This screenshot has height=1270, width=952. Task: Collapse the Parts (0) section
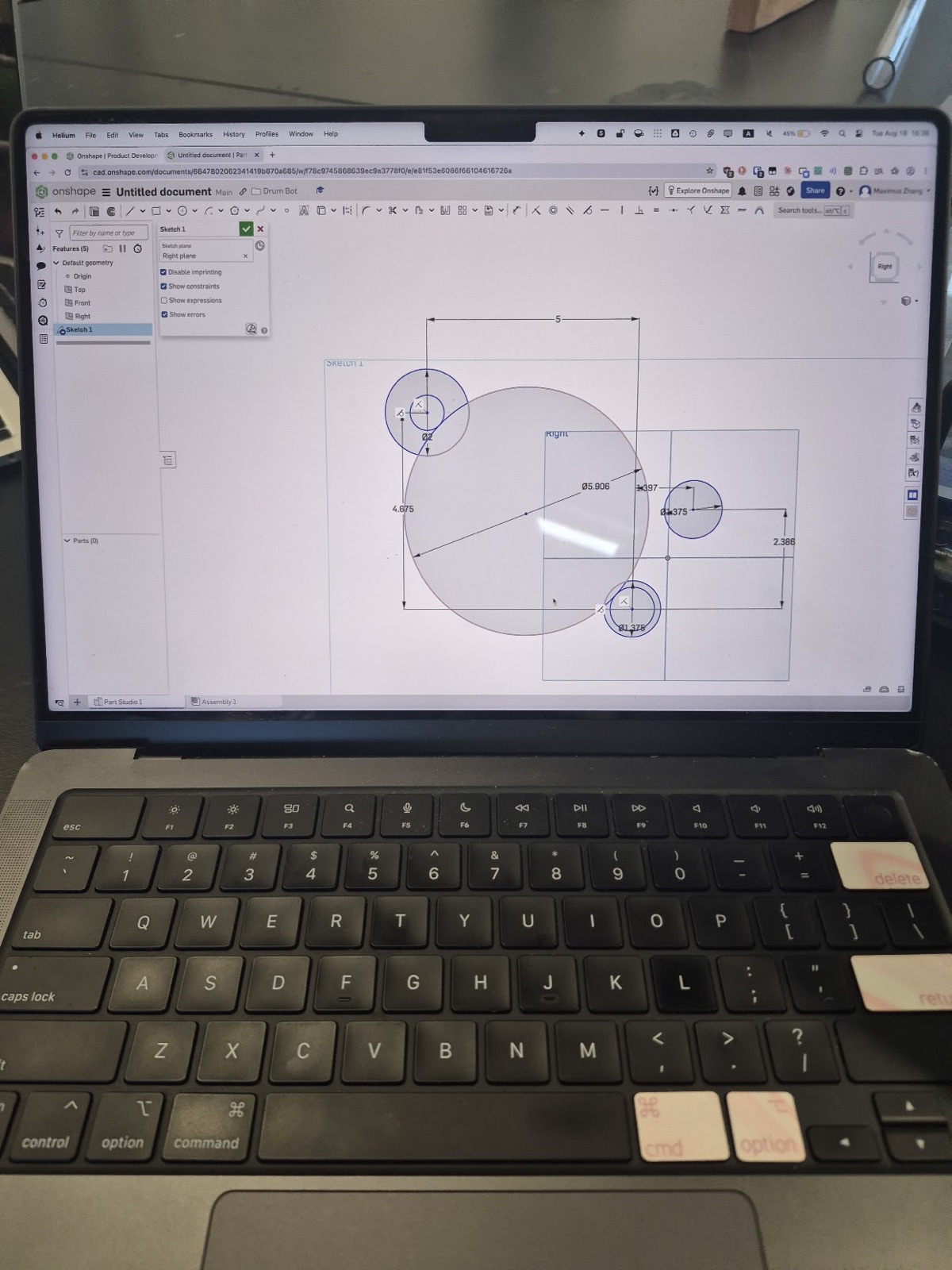67,541
